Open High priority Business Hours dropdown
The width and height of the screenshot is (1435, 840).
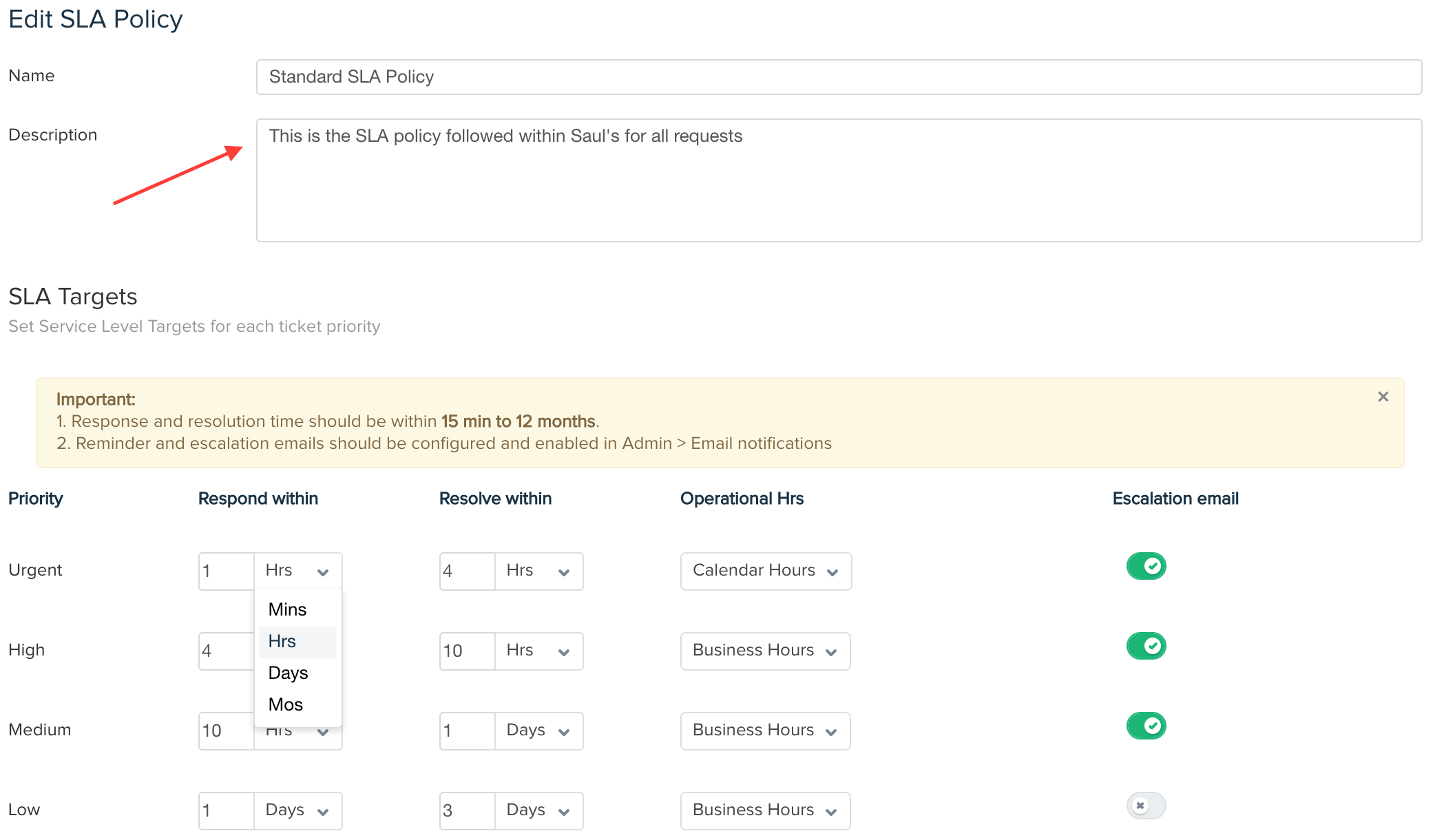765,651
